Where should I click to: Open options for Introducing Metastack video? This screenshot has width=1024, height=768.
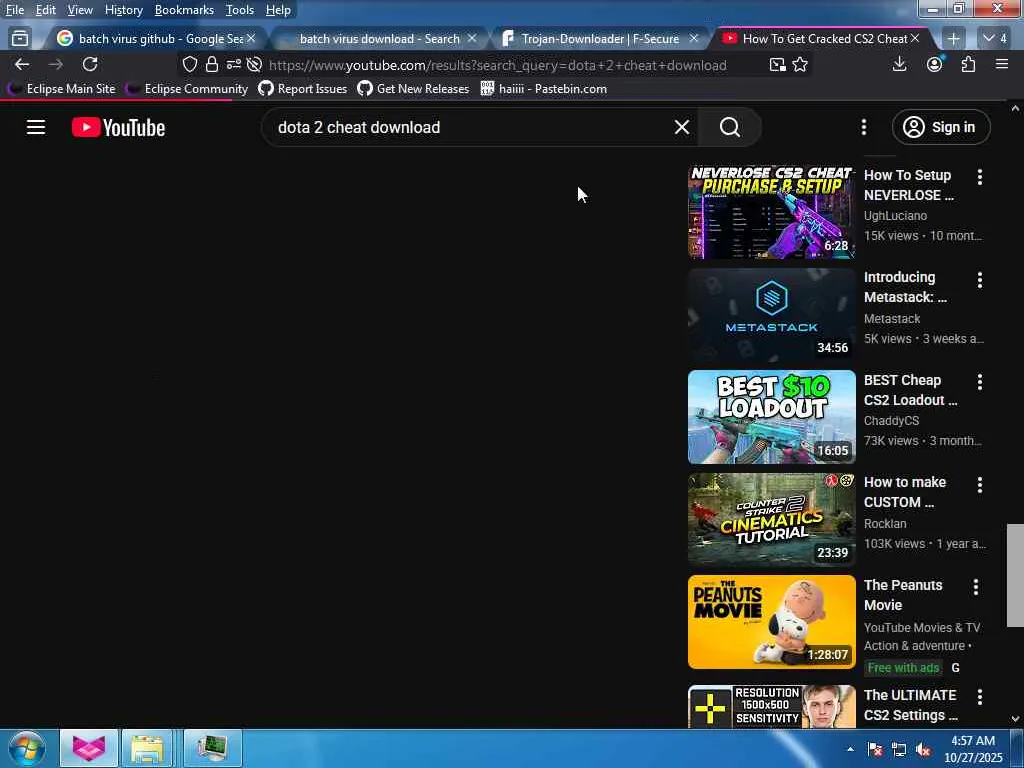pos(979,280)
